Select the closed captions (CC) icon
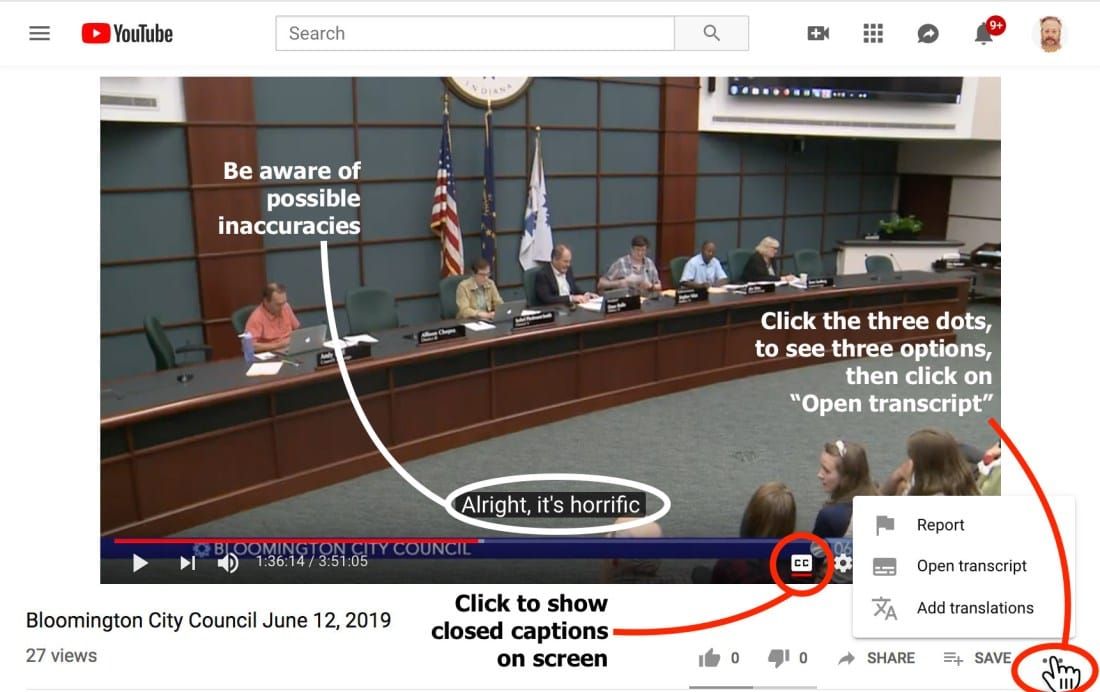Viewport: 1100px width, 692px height. (x=801, y=563)
